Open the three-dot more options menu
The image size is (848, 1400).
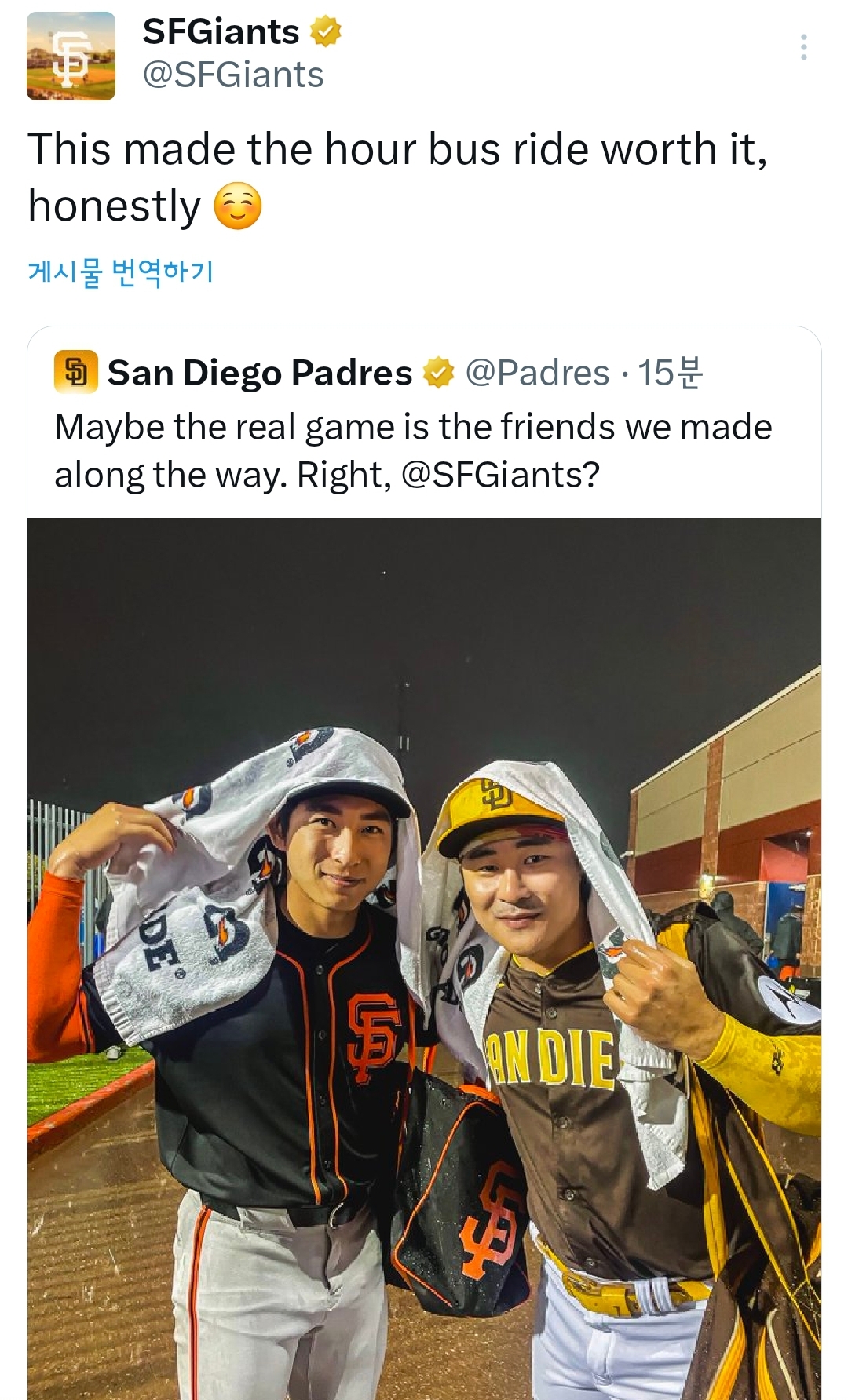pyautogui.click(x=803, y=47)
